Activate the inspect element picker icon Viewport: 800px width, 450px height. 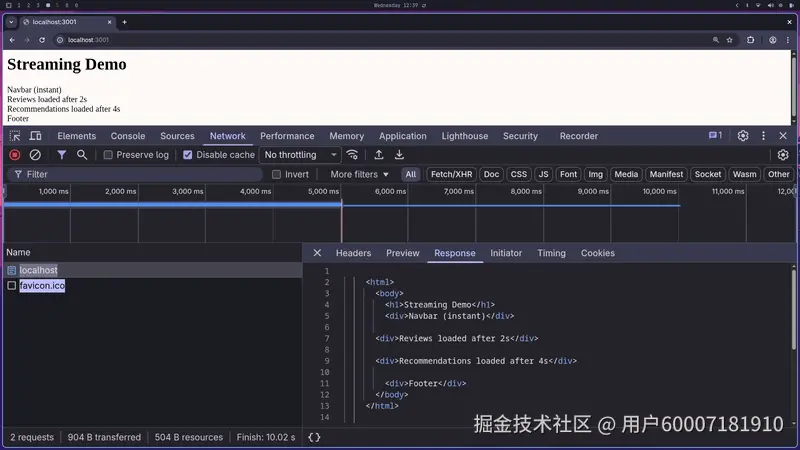click(x=15, y=136)
